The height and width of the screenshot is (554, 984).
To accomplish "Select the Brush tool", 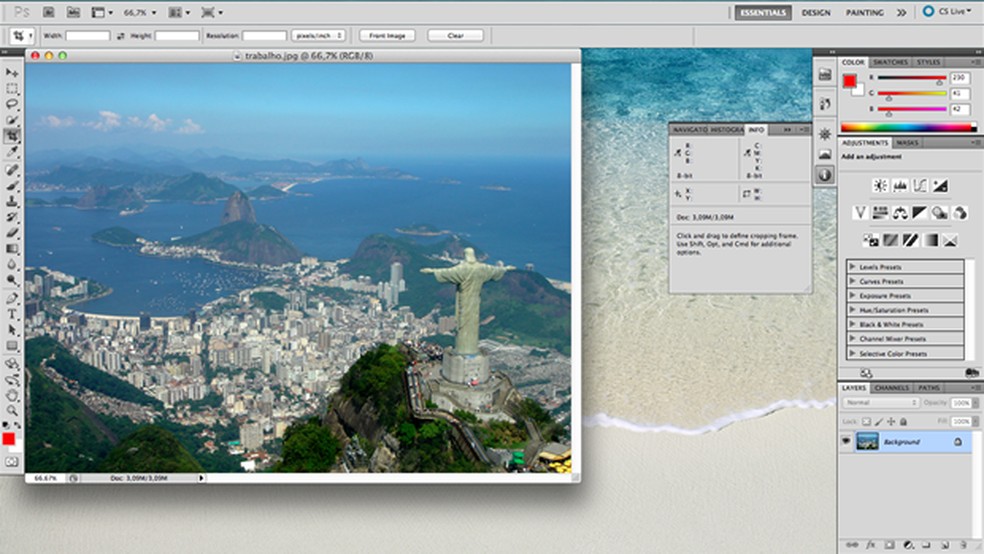I will coord(12,186).
